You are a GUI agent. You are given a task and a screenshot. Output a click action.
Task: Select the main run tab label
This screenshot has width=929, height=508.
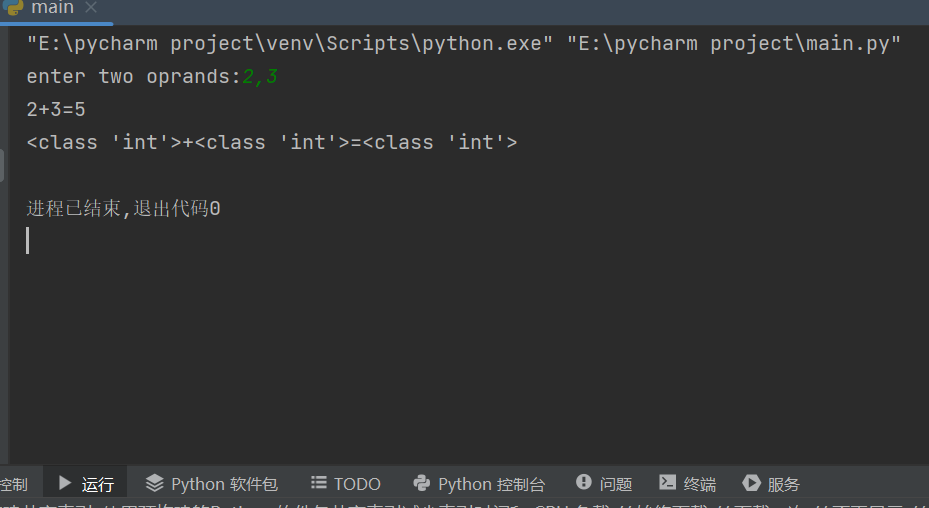click(x=52, y=8)
